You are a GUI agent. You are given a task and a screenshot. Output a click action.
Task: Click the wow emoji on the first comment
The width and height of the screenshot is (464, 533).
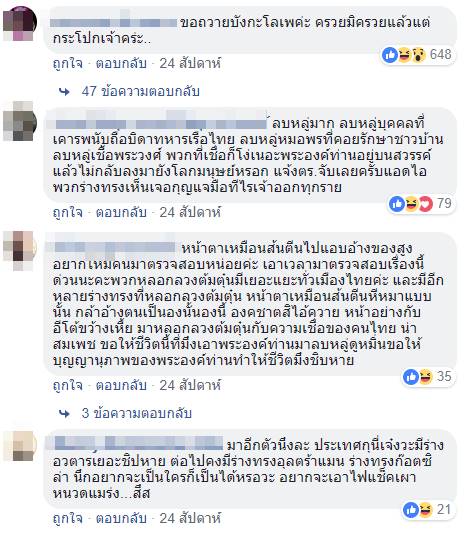click(x=419, y=55)
